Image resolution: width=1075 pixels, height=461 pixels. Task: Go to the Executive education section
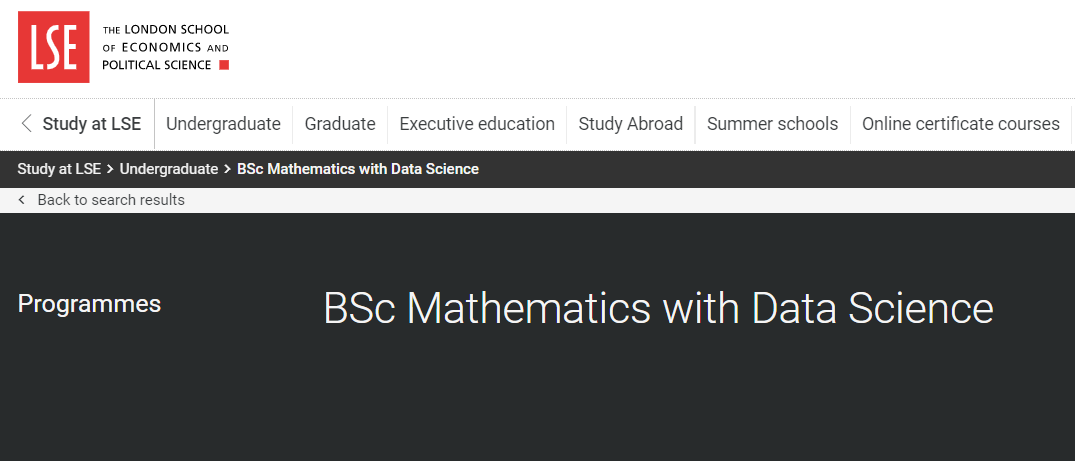(x=477, y=124)
